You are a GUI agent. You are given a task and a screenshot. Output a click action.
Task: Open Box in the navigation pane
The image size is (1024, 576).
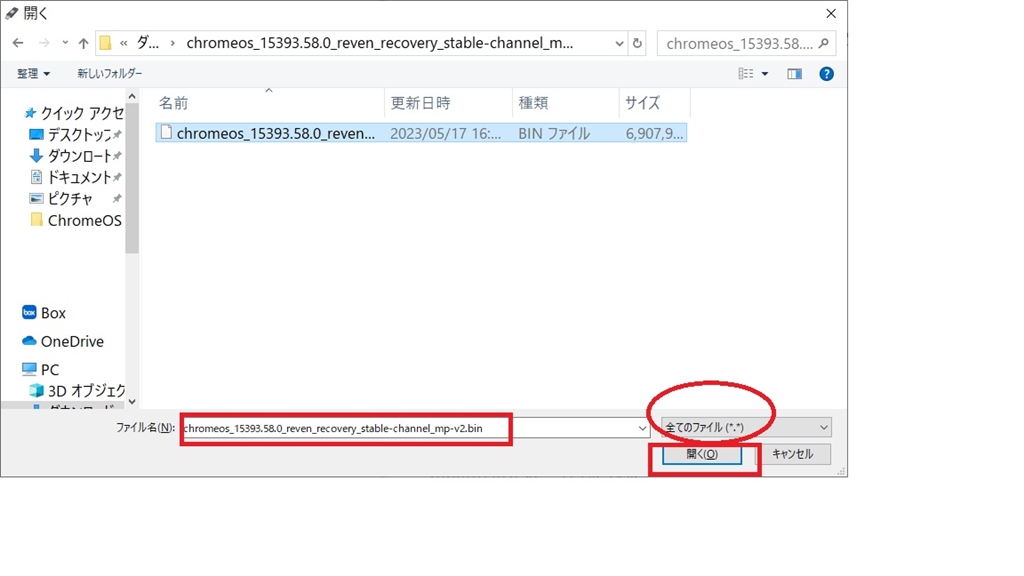[x=53, y=313]
